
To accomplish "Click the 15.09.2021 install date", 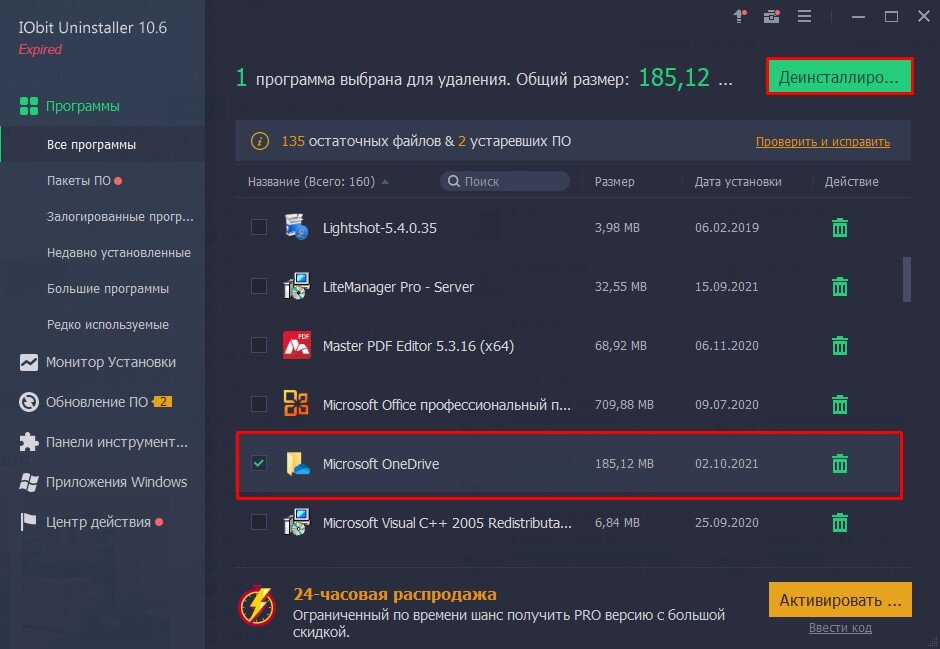I will pyautogui.click(x=727, y=286).
